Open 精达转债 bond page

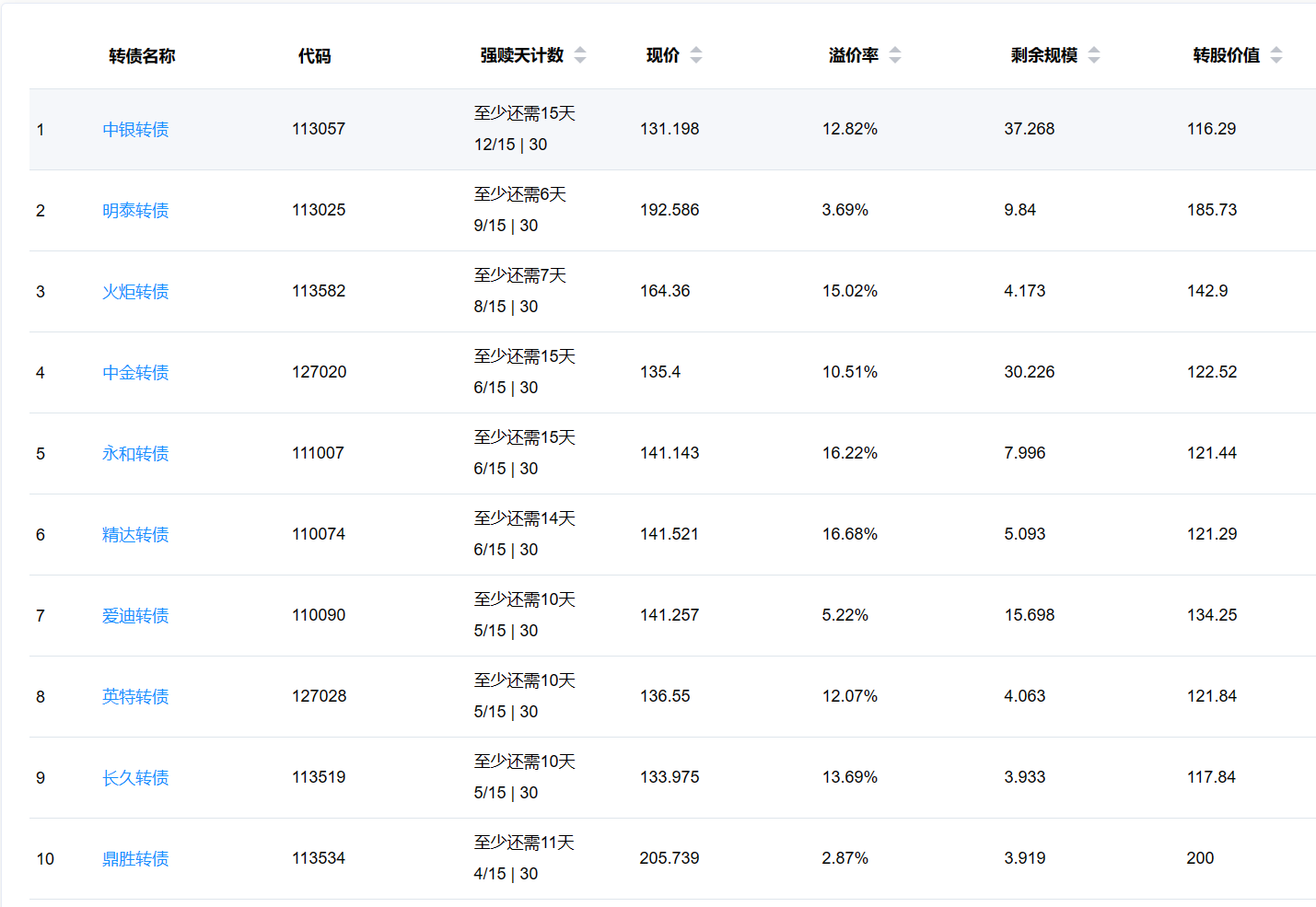[135, 535]
